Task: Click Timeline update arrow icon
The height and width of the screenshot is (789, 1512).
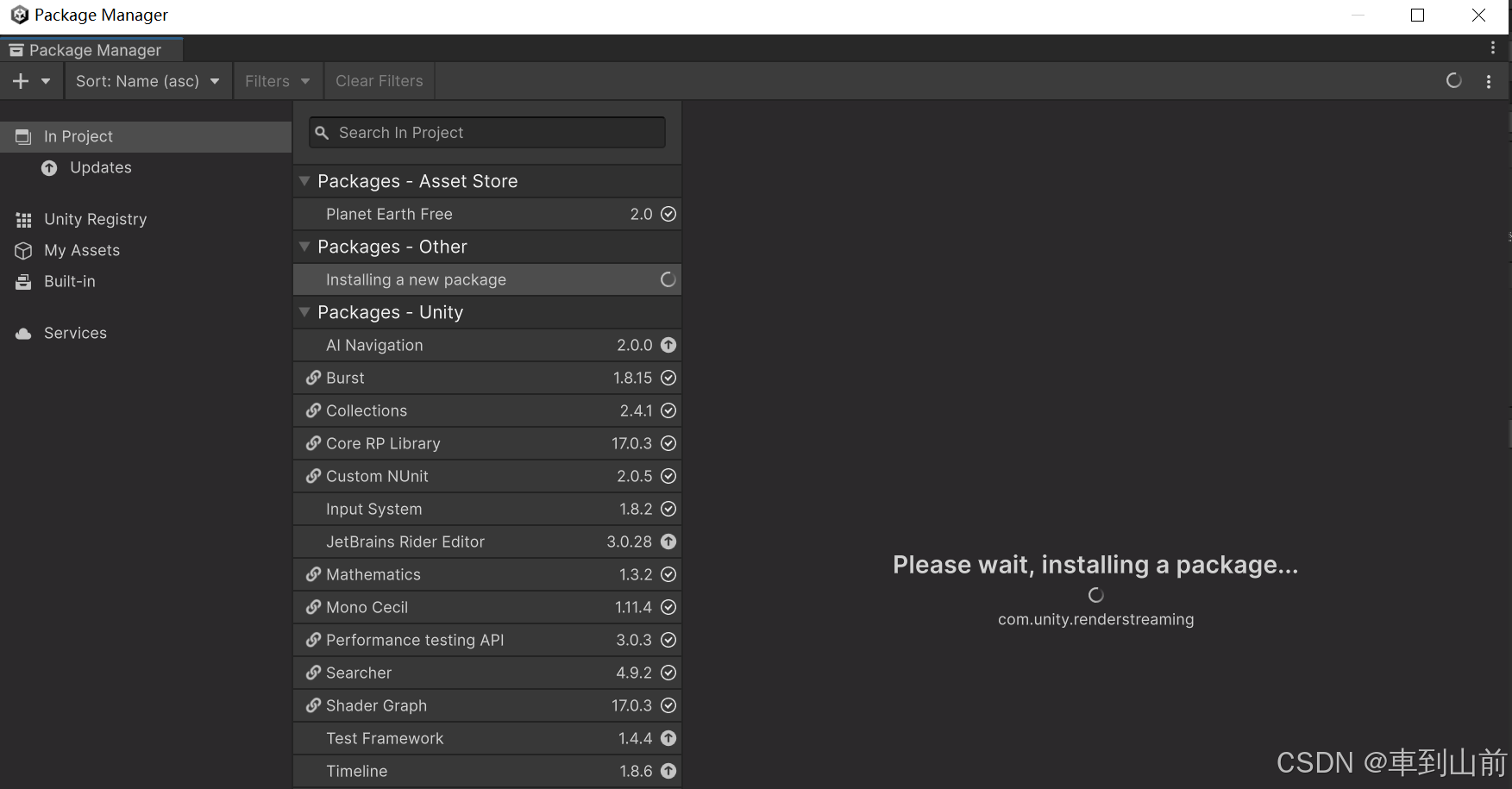Action: click(668, 771)
